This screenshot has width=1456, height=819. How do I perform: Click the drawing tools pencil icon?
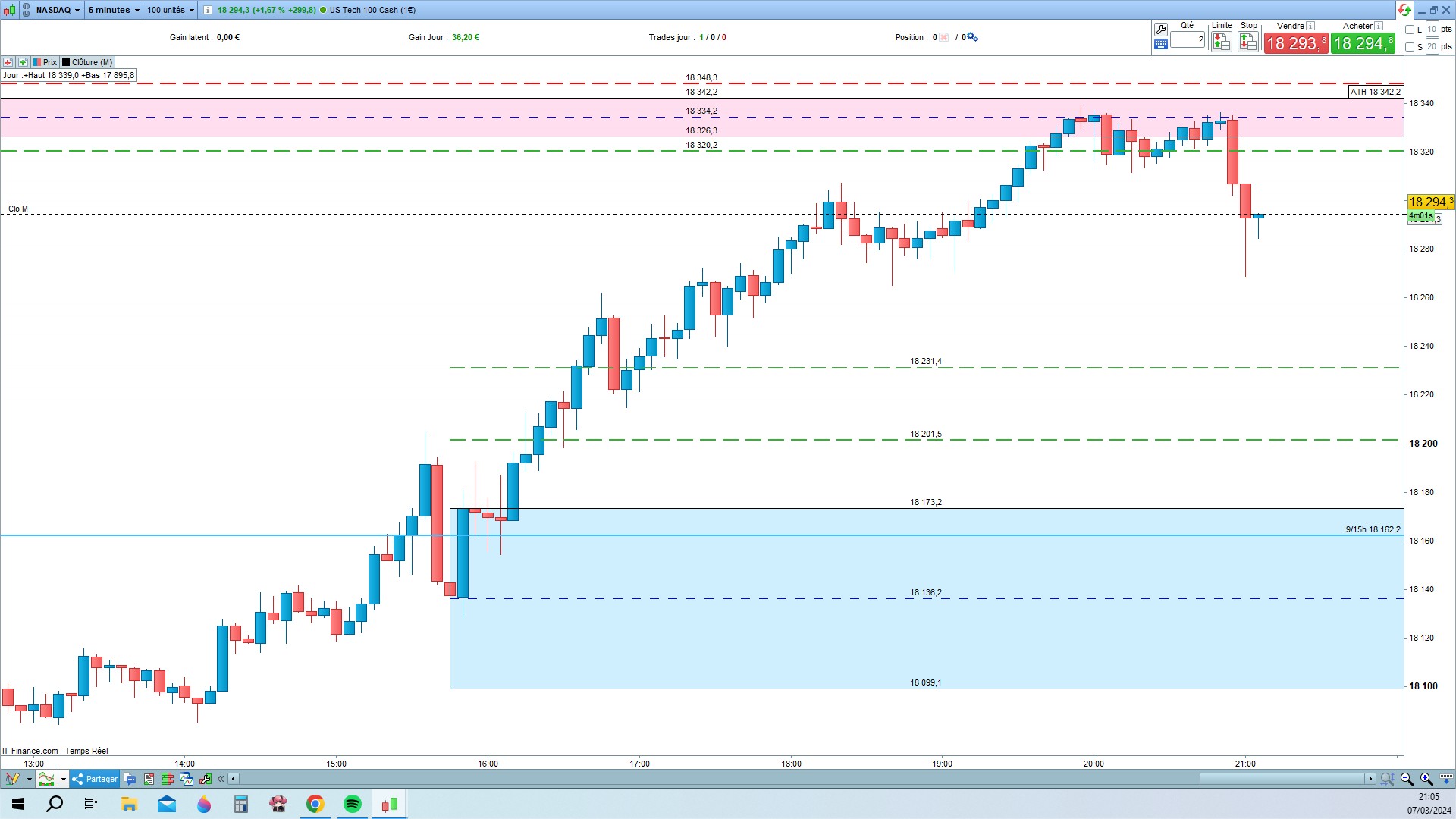tap(12, 779)
